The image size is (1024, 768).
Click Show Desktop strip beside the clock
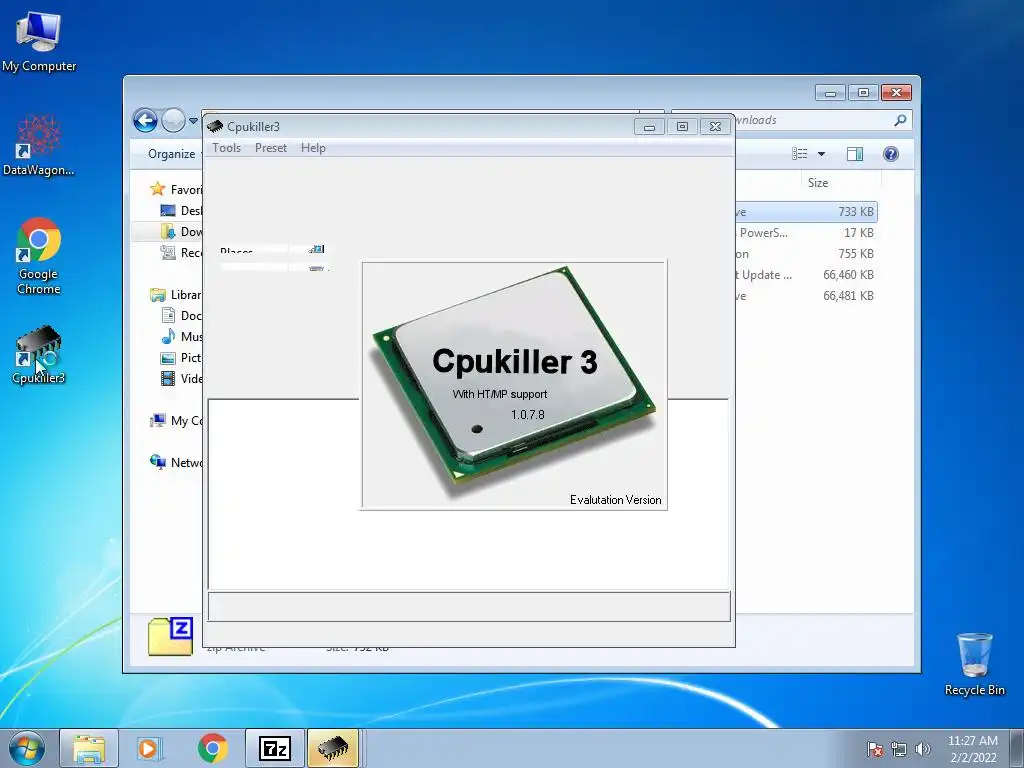[1019, 748]
